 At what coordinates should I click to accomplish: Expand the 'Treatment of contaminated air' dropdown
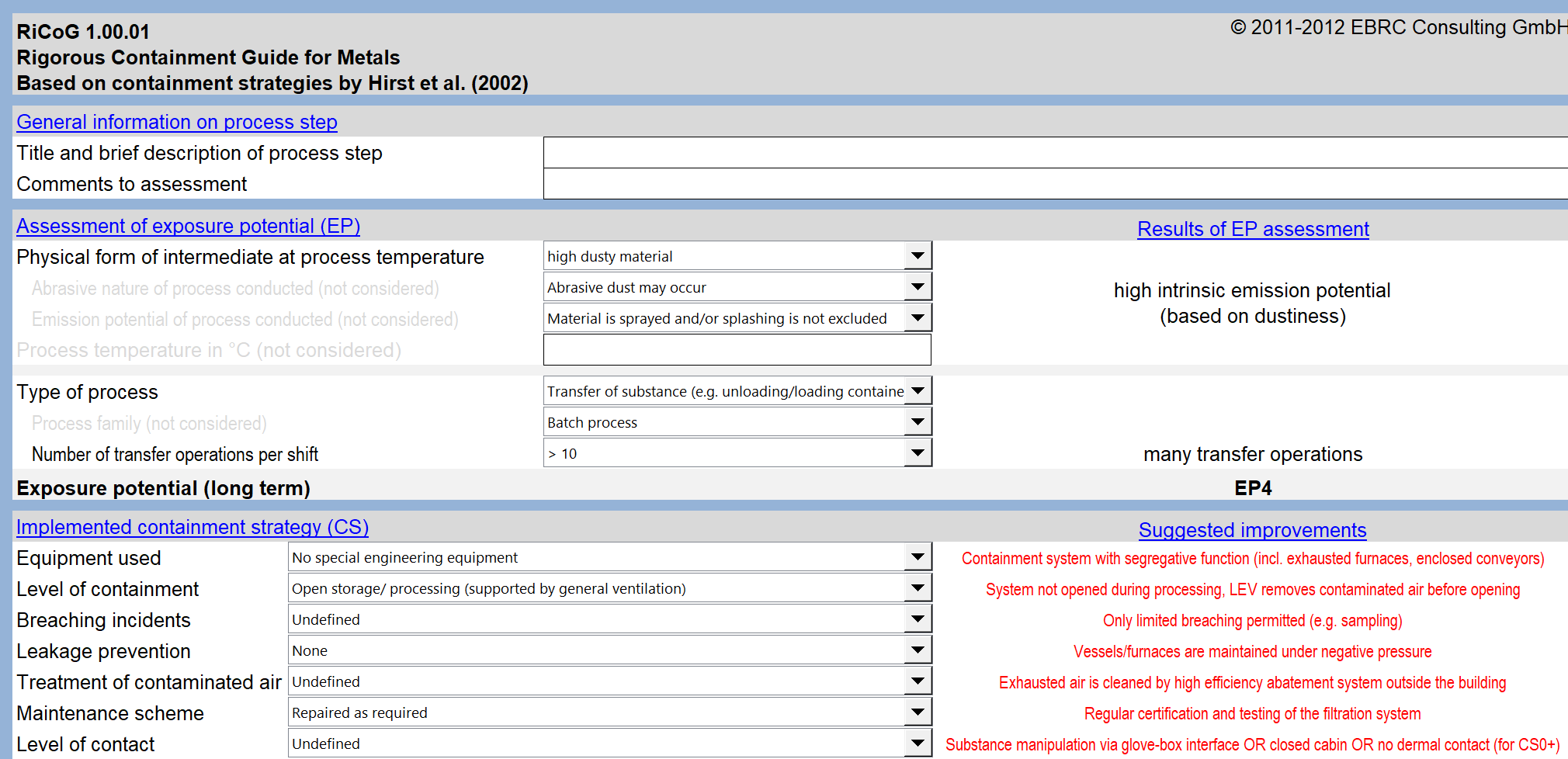(x=918, y=681)
